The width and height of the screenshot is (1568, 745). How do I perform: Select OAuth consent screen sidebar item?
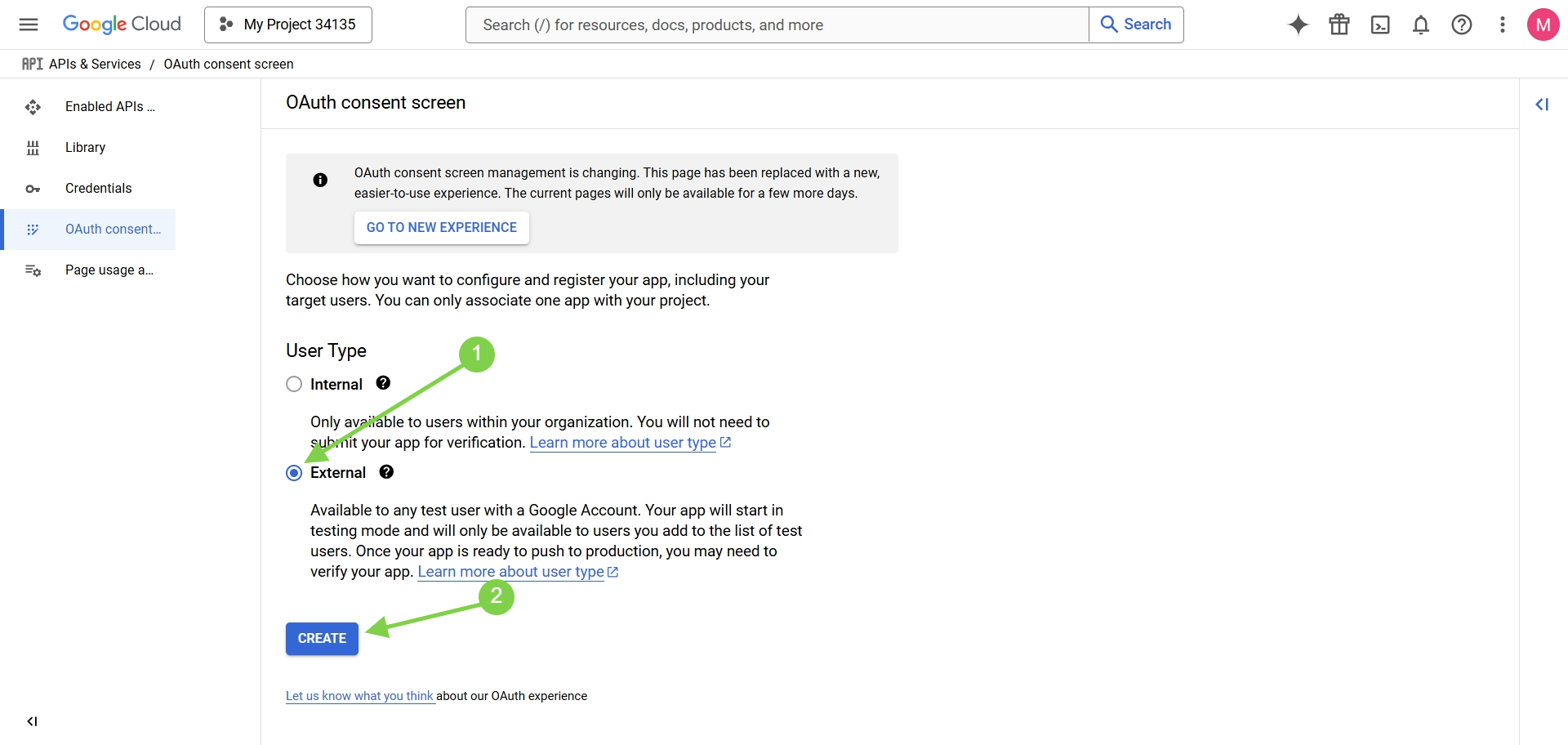88,230
